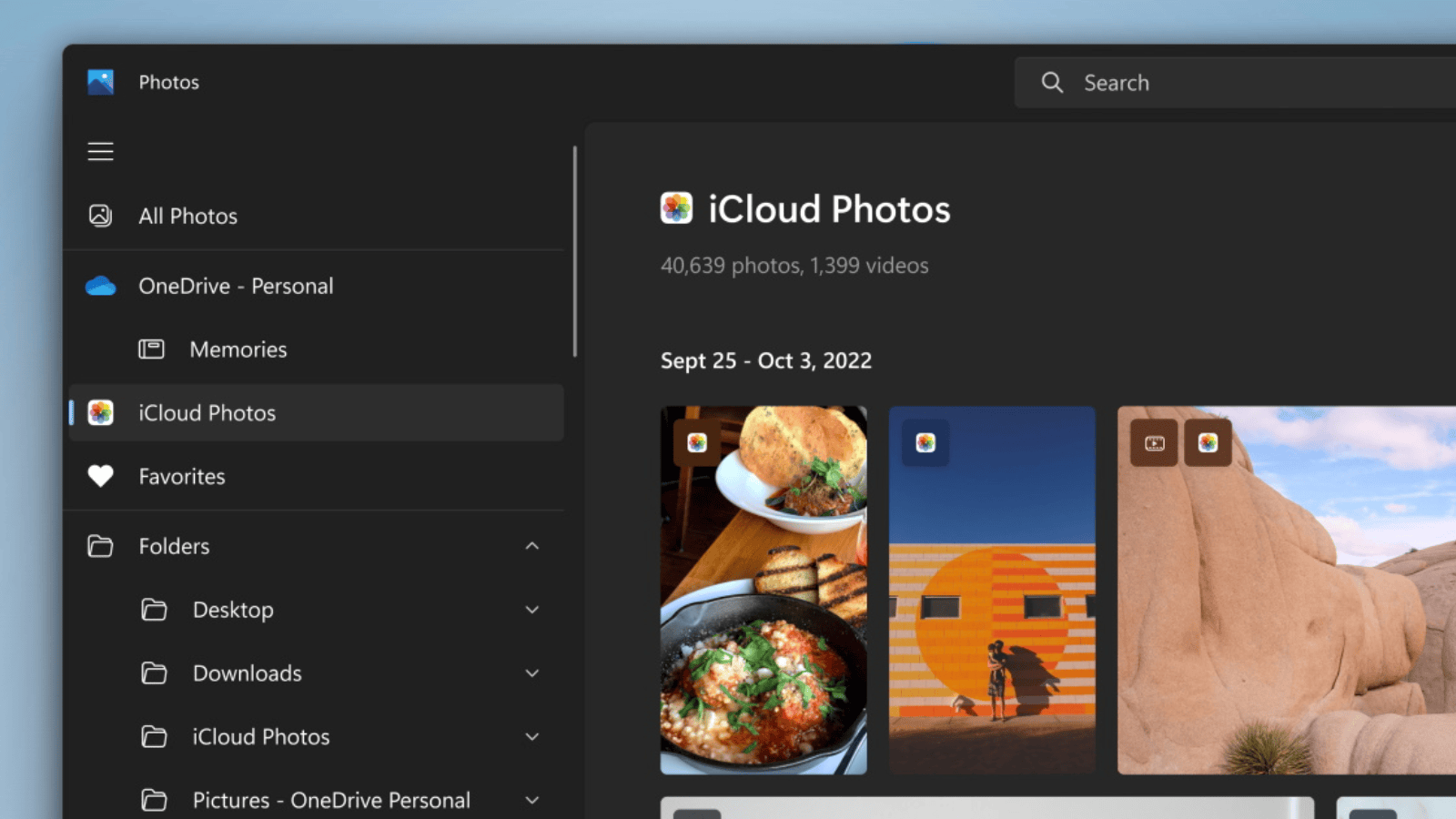The height and width of the screenshot is (819, 1456).
Task: Click the sidebar vertical scrollbar
Action: 574,252
